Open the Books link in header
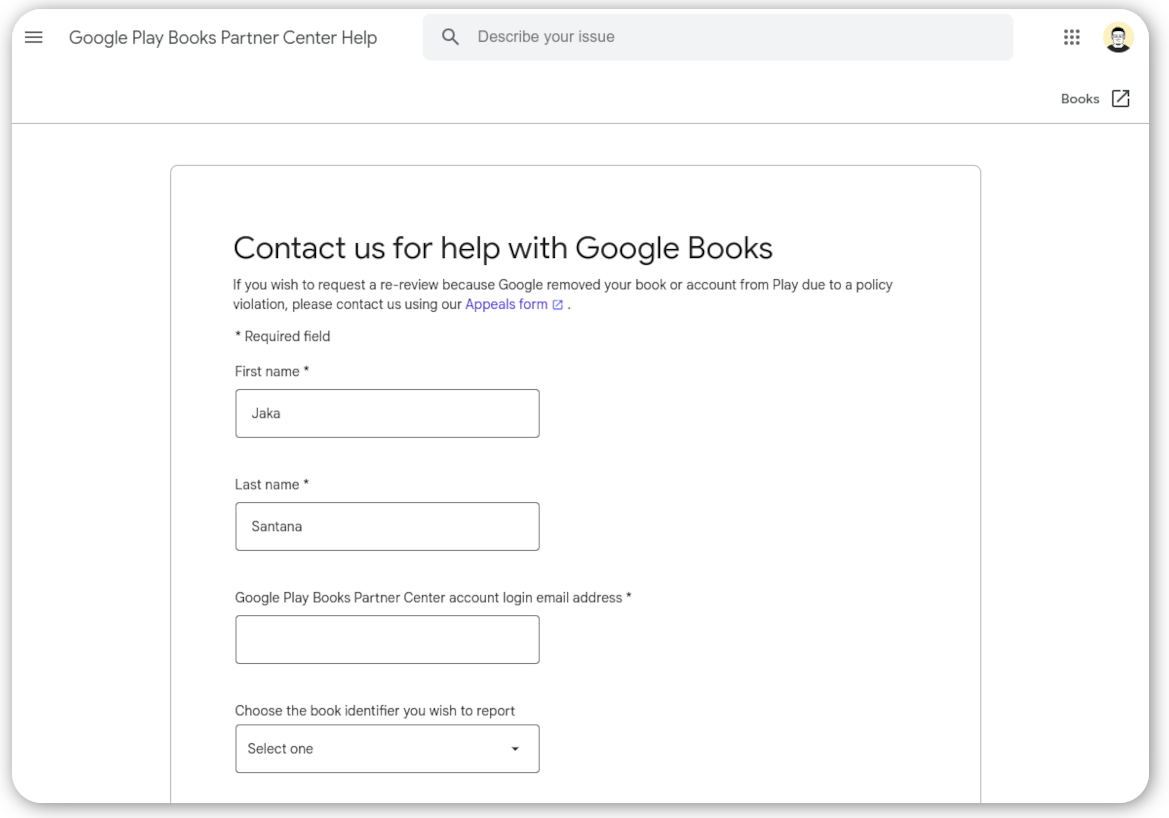Viewport: 1169px width, 818px height. [x=1080, y=99]
